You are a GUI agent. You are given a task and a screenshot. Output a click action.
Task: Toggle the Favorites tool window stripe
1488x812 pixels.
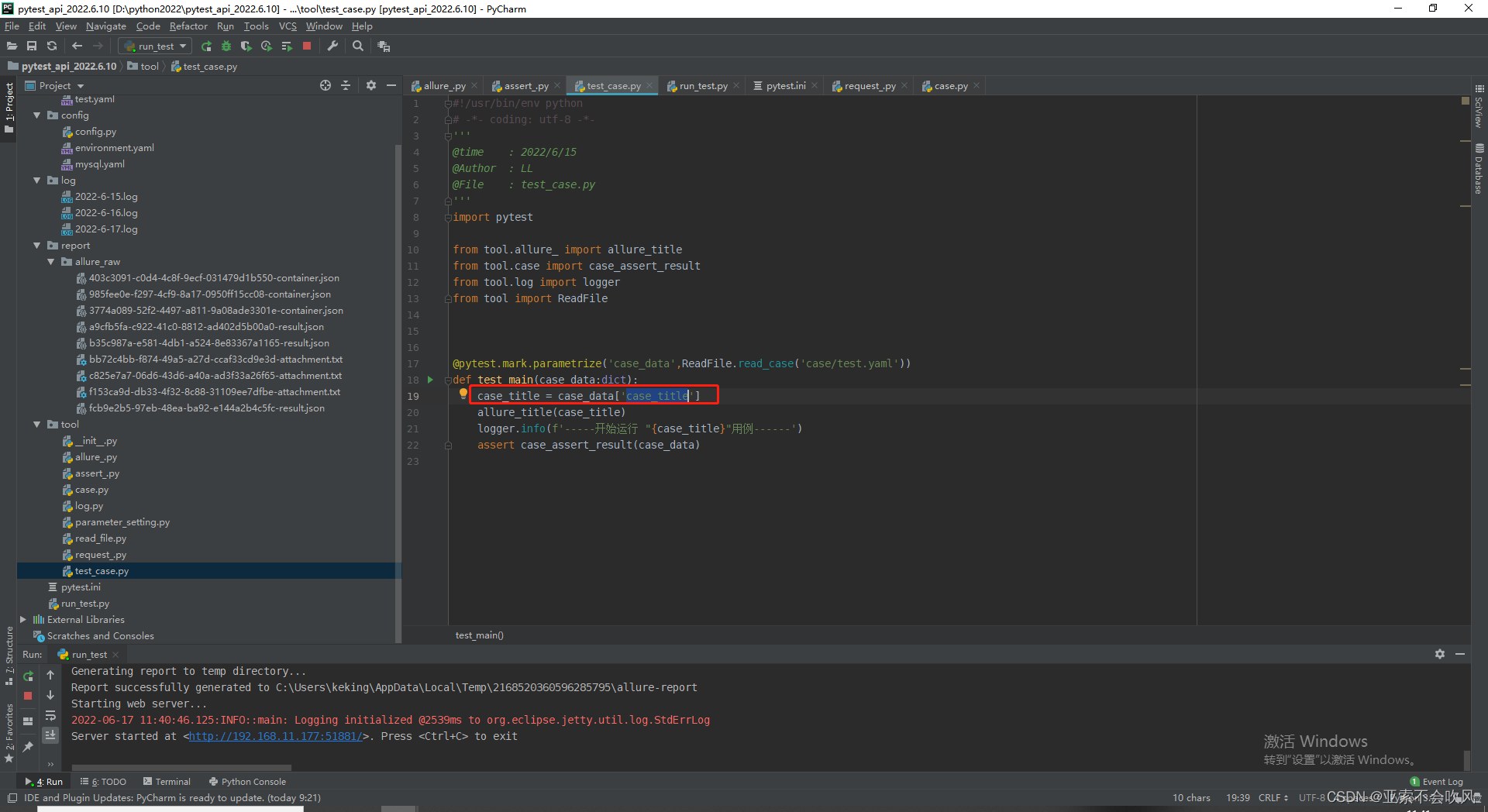[9, 733]
